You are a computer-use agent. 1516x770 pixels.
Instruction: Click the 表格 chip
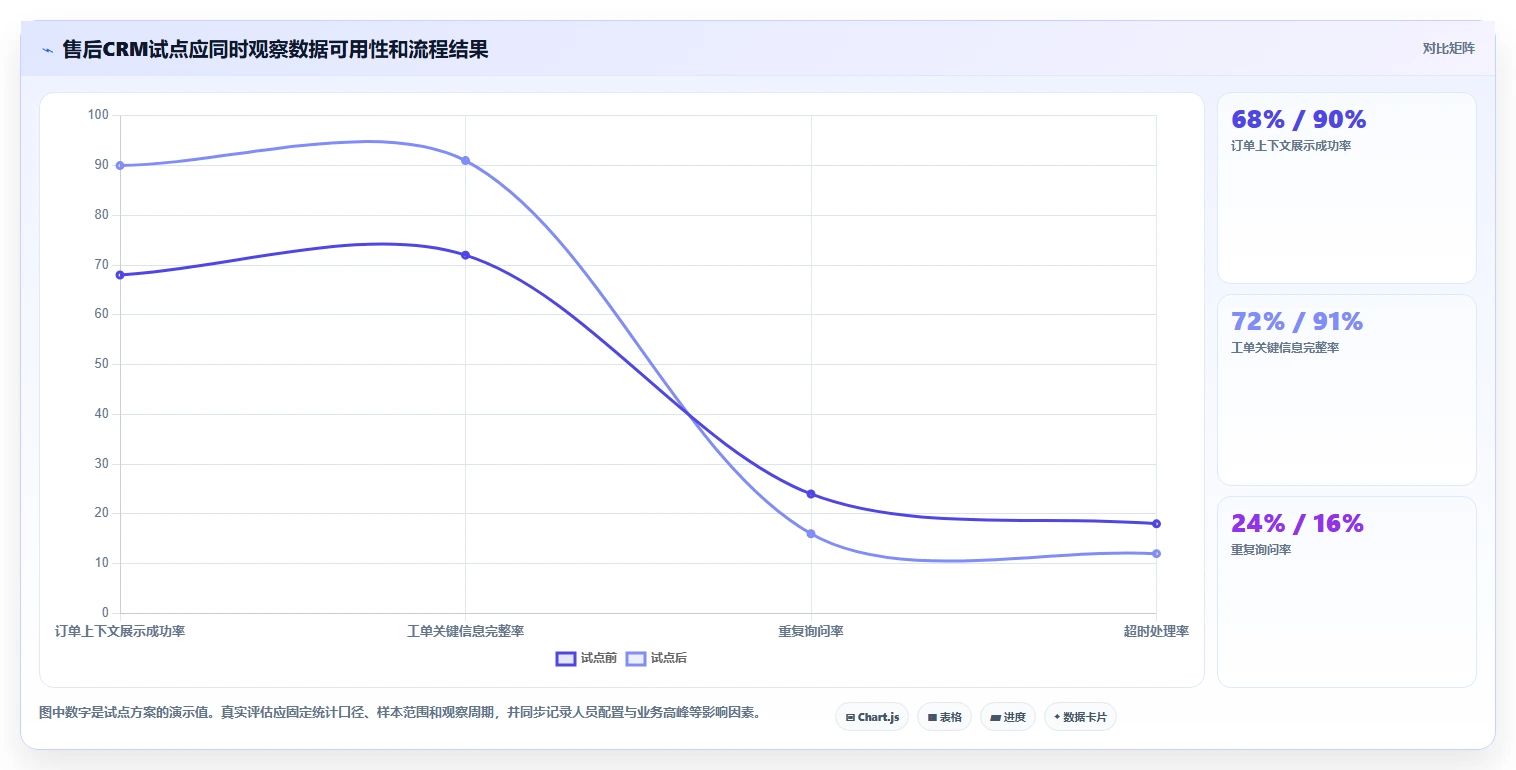point(944,717)
